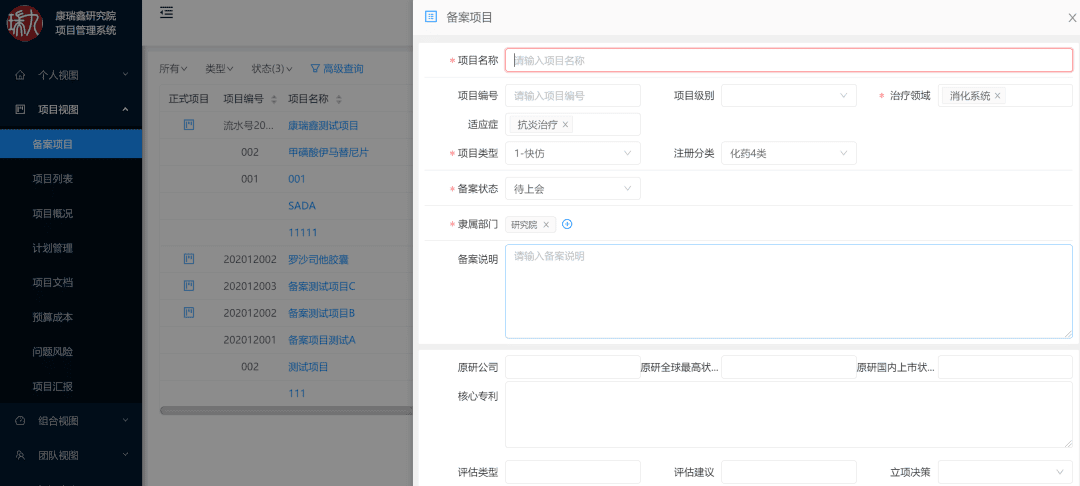Sort by the 项目编号 column
1080x486 pixels.
pos(274,99)
